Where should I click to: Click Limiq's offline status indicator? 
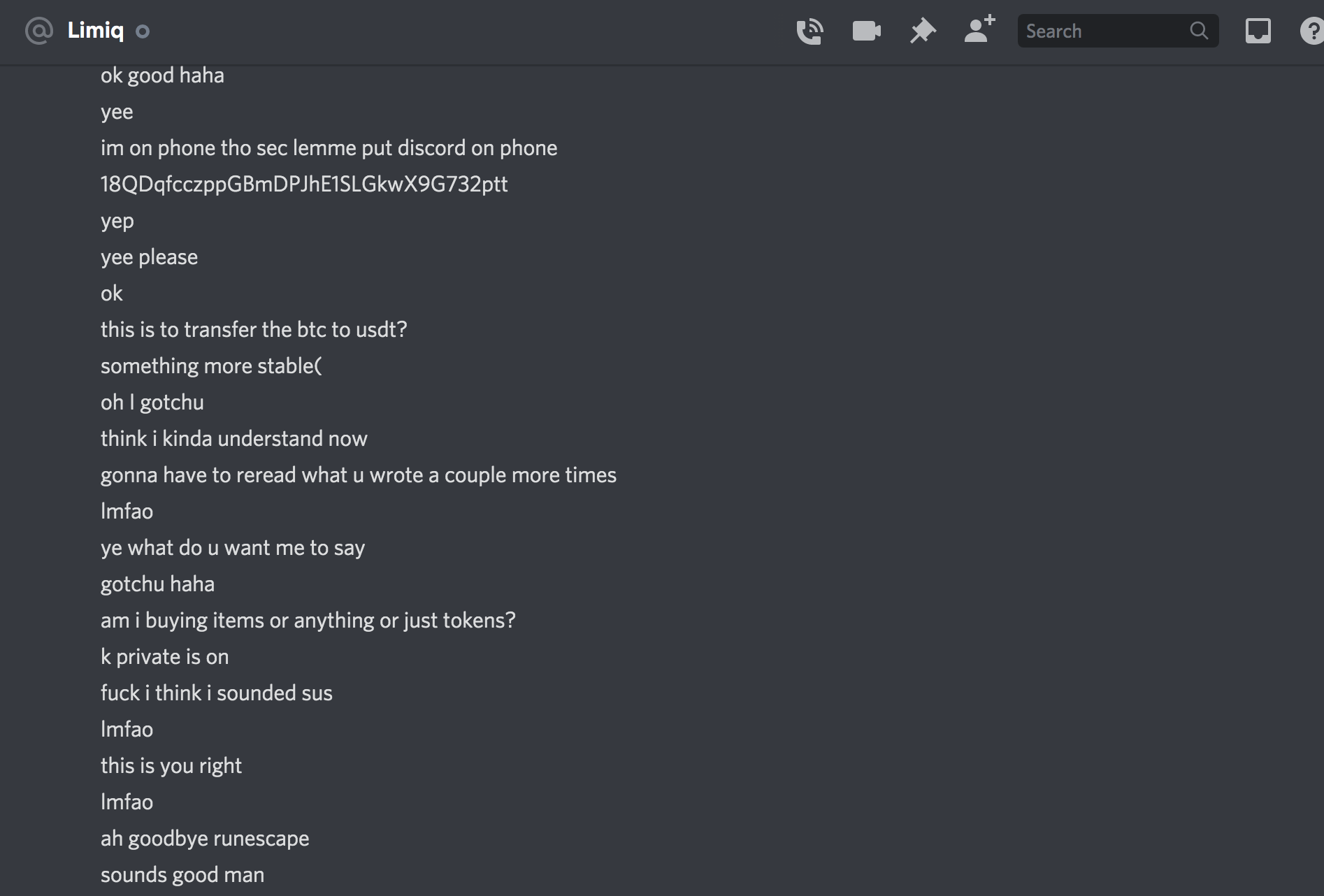143,31
